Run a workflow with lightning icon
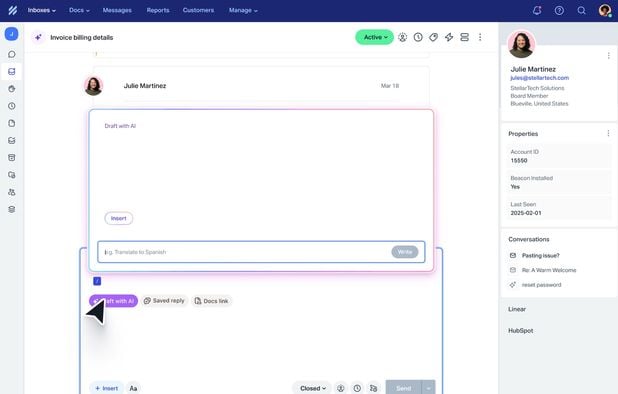This screenshot has height=394, width=618. tap(449, 37)
